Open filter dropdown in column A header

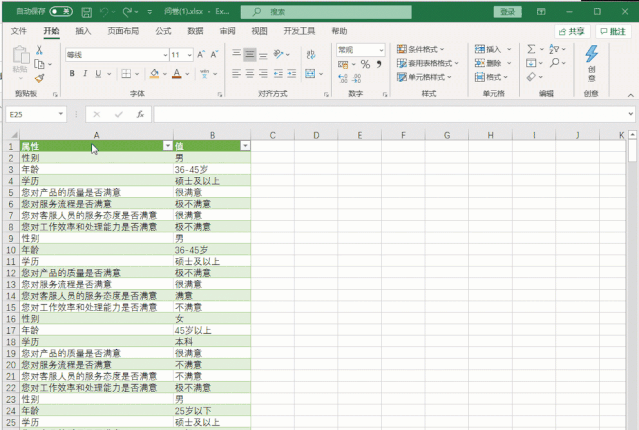pyautogui.click(x=167, y=146)
